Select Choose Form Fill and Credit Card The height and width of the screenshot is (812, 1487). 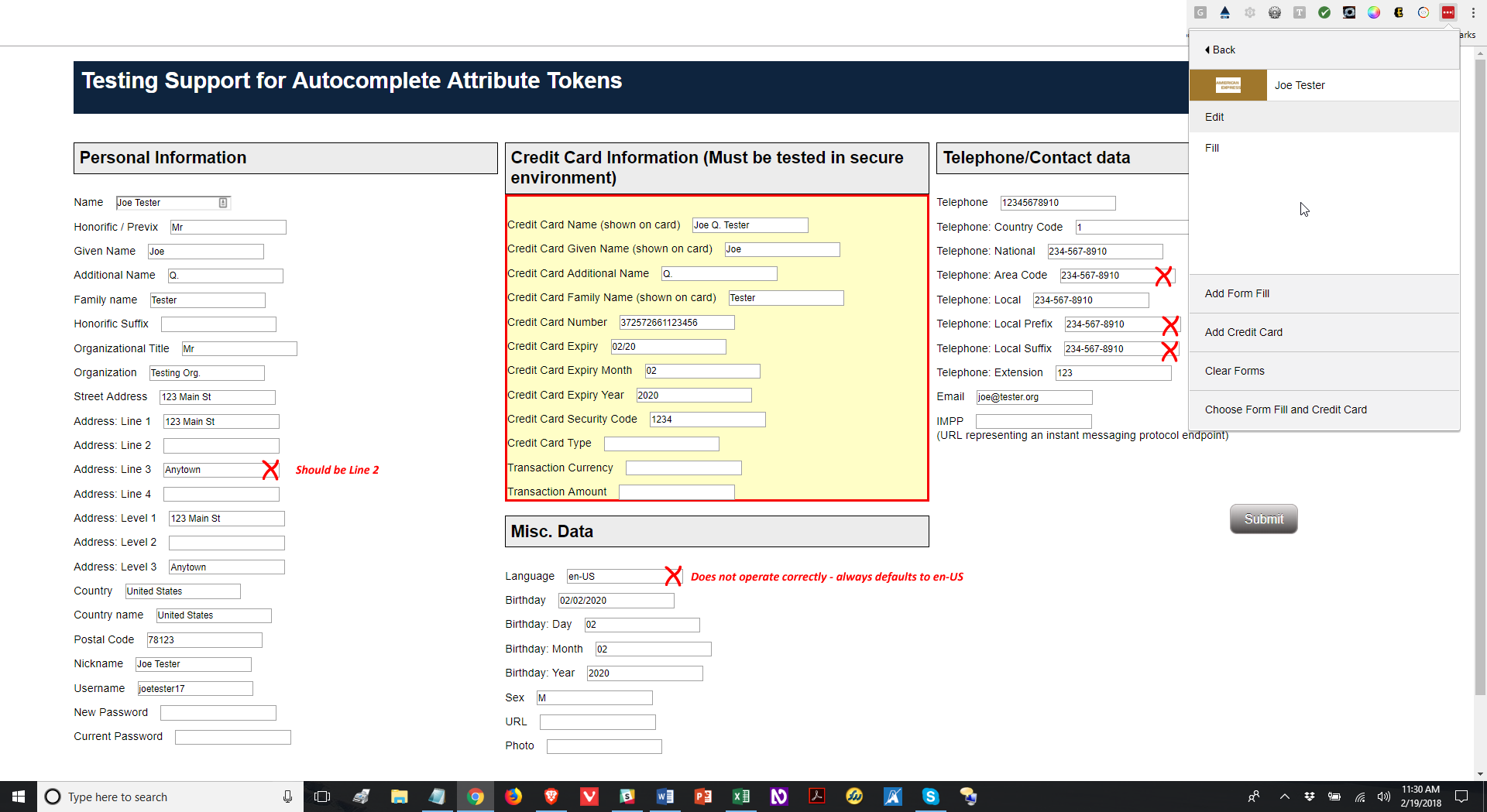(1286, 409)
